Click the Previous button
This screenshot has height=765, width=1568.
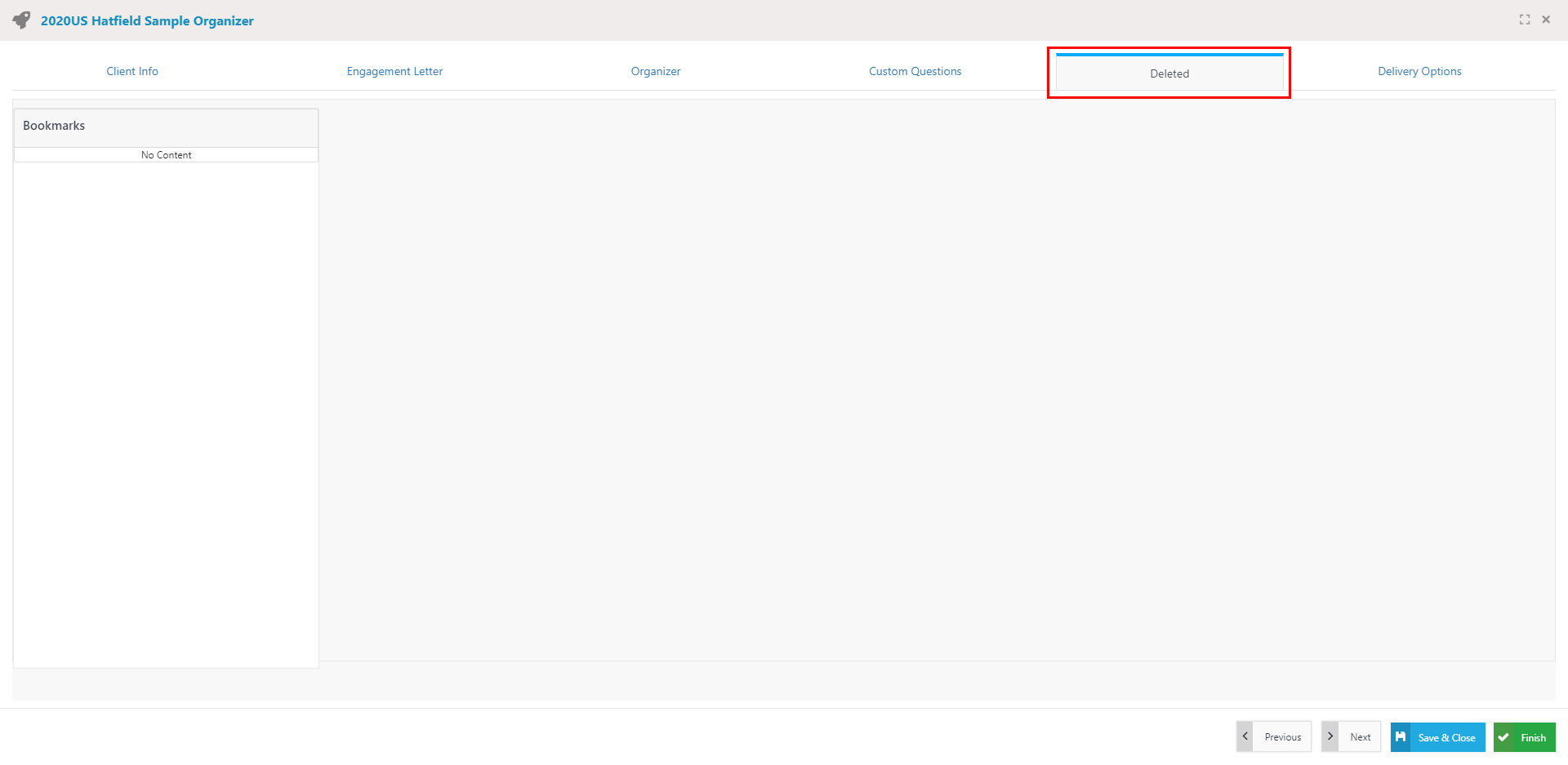click(x=1274, y=736)
